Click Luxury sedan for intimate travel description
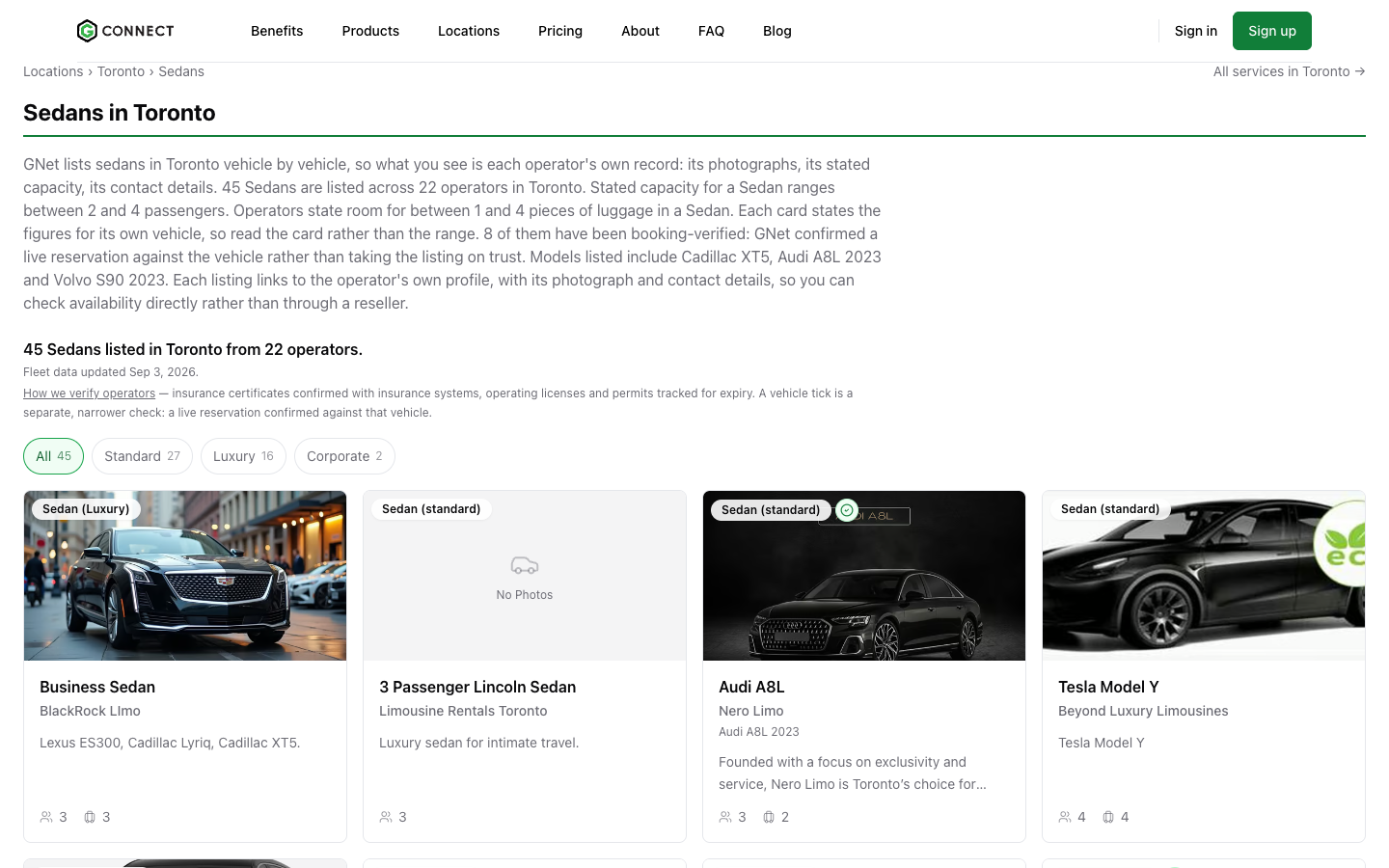Screen dimensions: 1389x868 (478, 743)
